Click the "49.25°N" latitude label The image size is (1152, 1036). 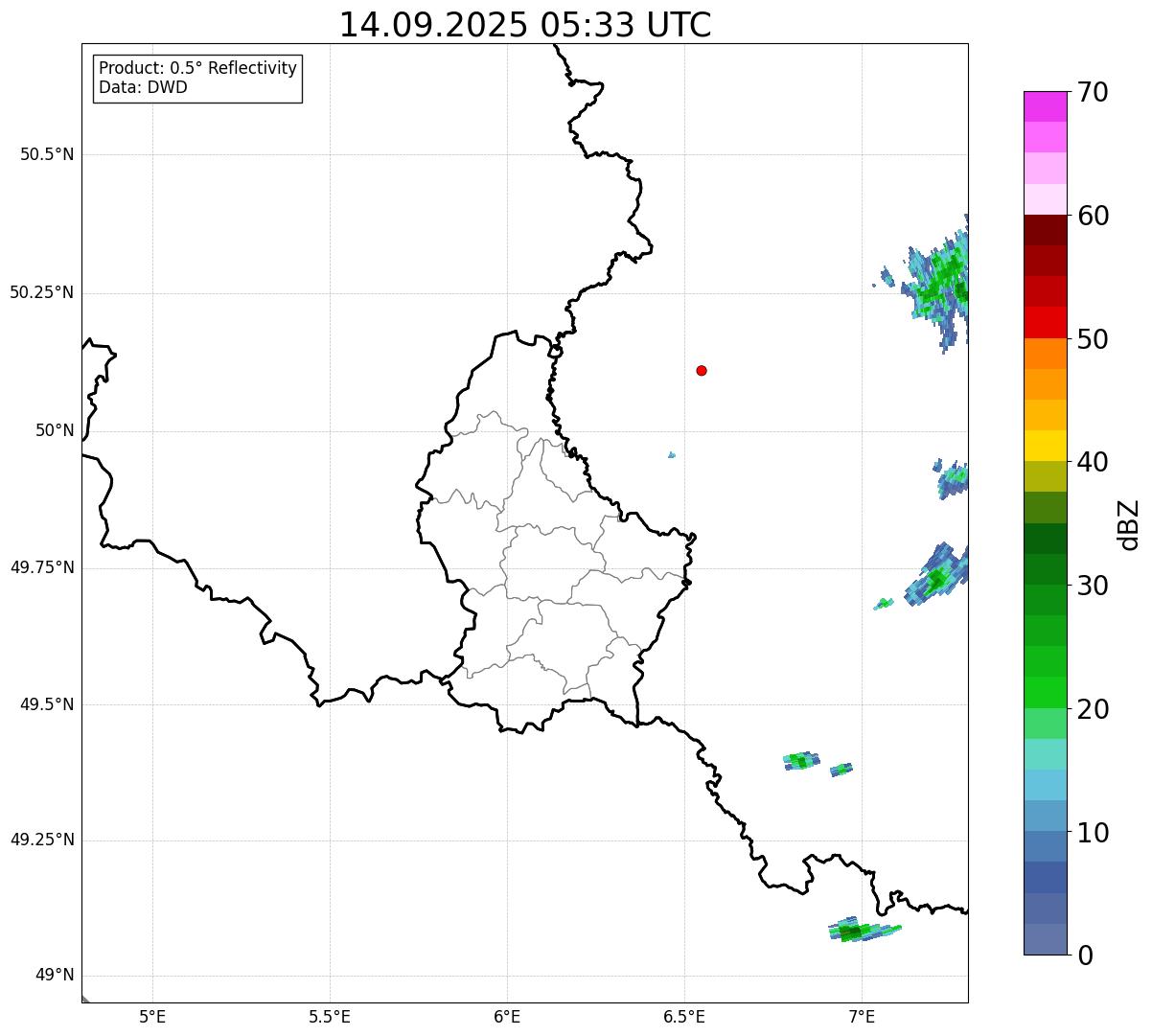coord(41,840)
